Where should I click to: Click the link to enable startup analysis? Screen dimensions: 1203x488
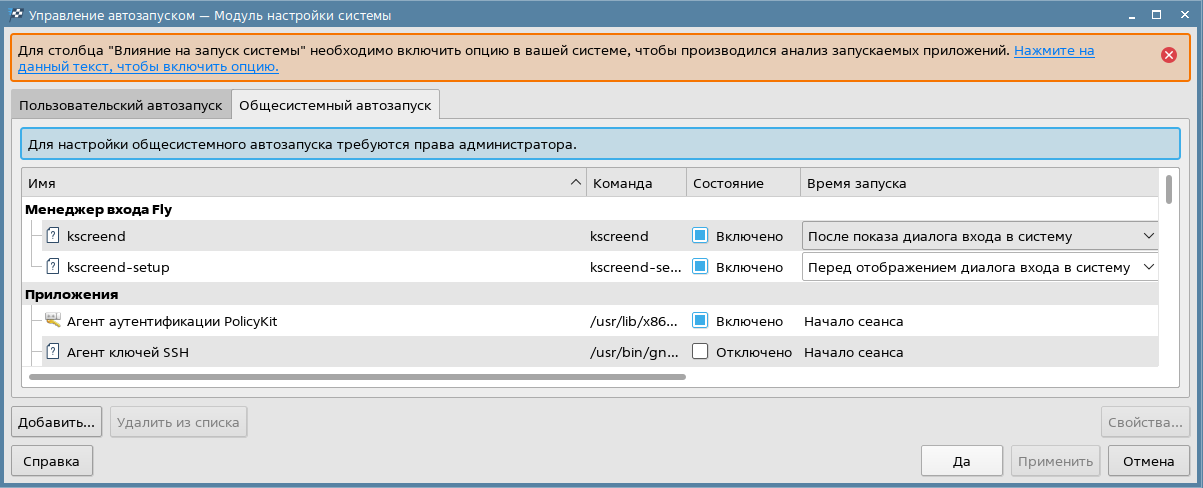click(1054, 50)
